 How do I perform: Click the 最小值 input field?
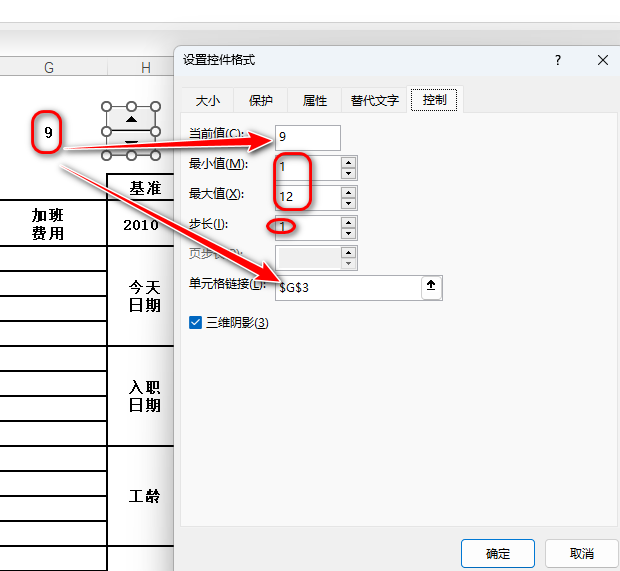click(308, 168)
